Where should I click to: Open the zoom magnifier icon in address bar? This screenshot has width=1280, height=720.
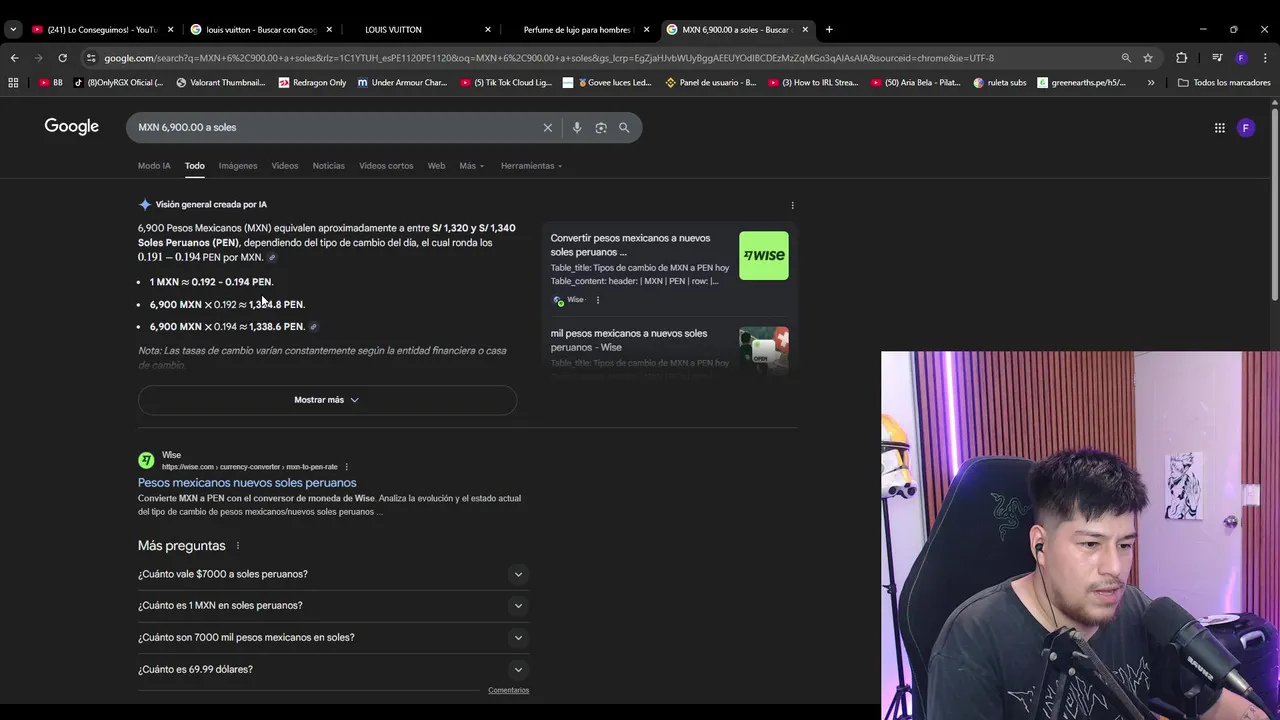pyautogui.click(x=1126, y=58)
